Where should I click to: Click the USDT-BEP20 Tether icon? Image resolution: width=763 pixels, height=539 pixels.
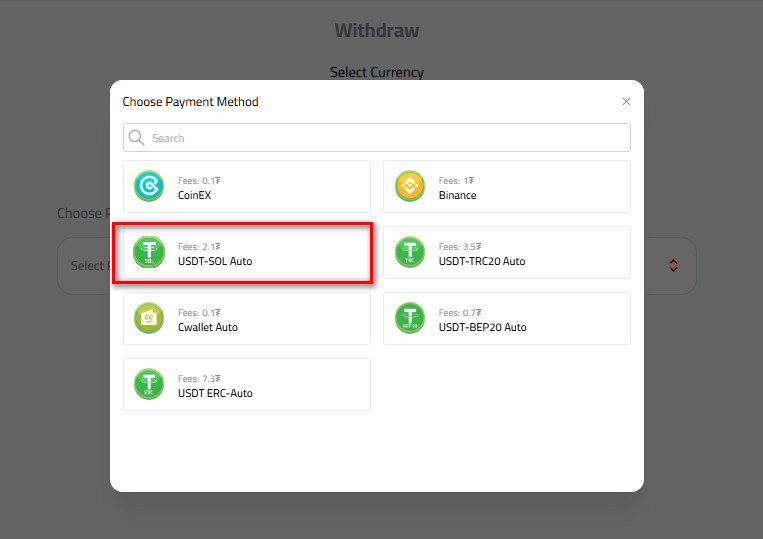click(x=410, y=318)
